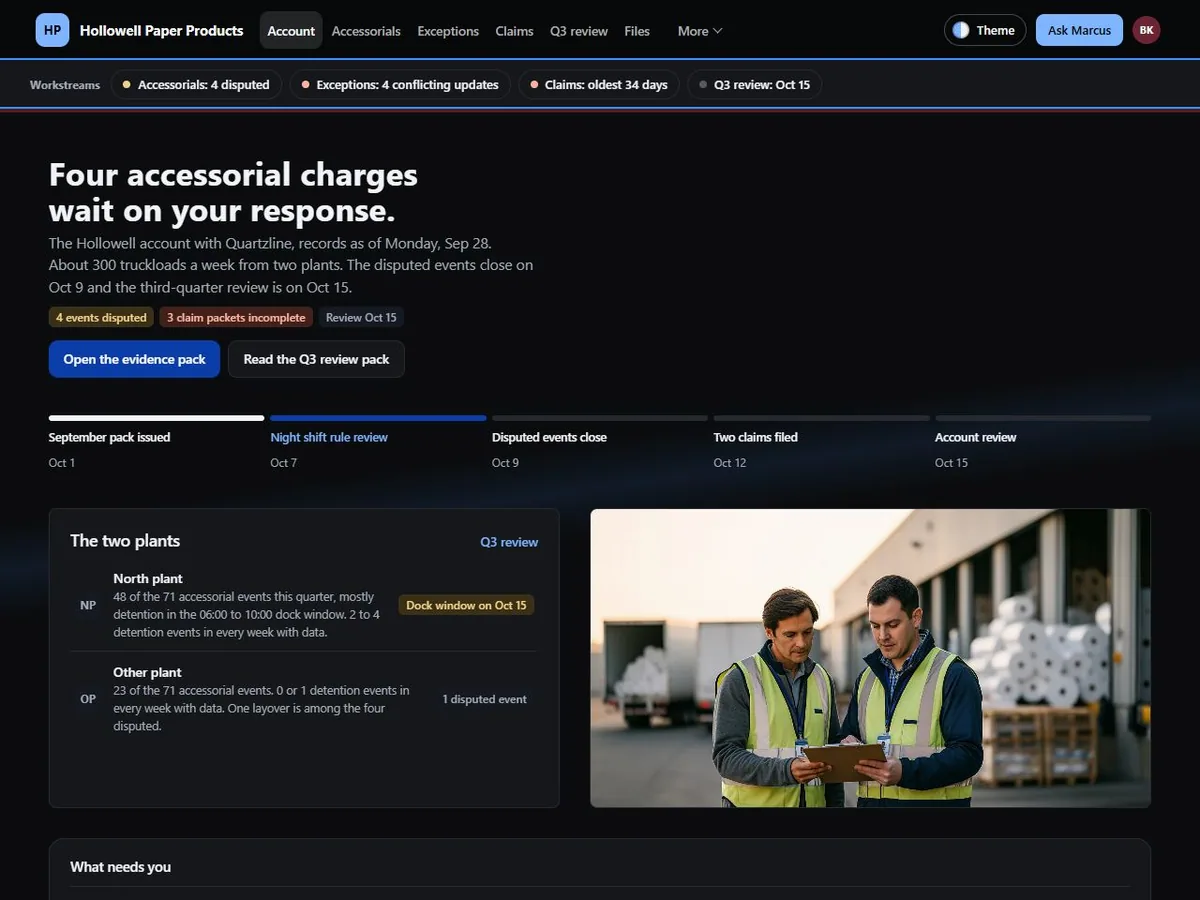Open the Claims tab
1200x900 pixels.
(514, 31)
